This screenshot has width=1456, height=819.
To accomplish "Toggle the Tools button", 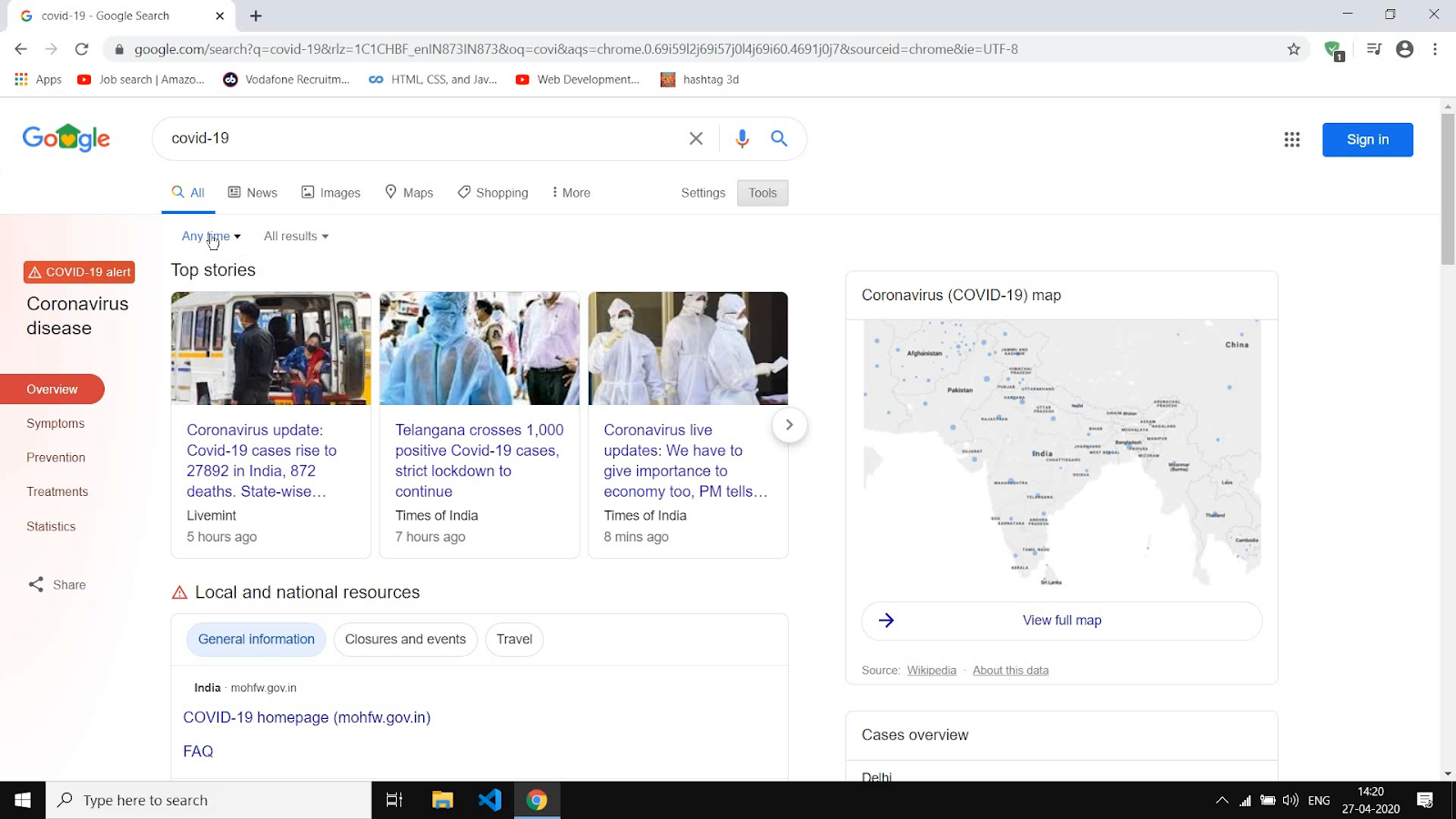I will [x=763, y=193].
